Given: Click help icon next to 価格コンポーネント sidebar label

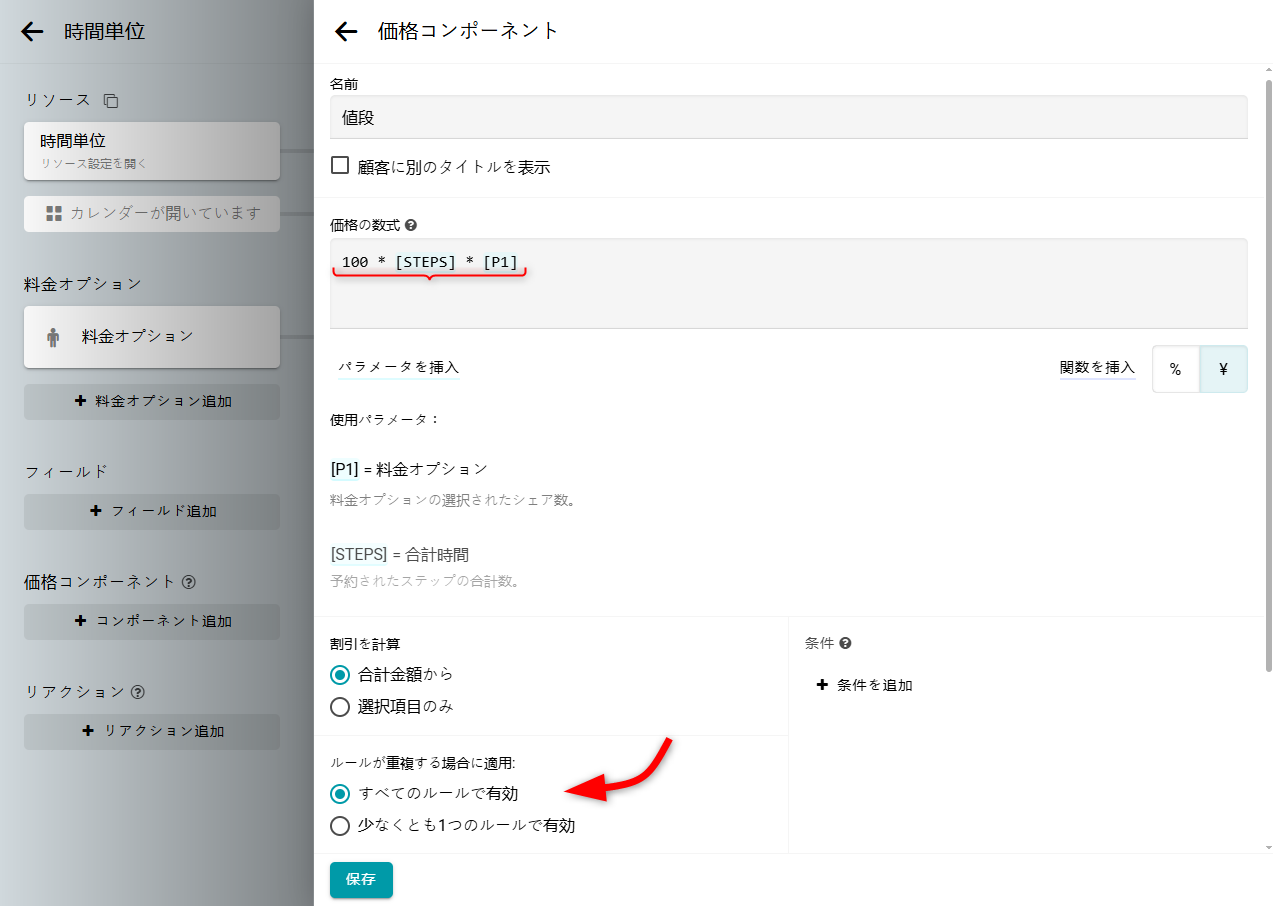Looking at the screenshot, I should click(189, 582).
